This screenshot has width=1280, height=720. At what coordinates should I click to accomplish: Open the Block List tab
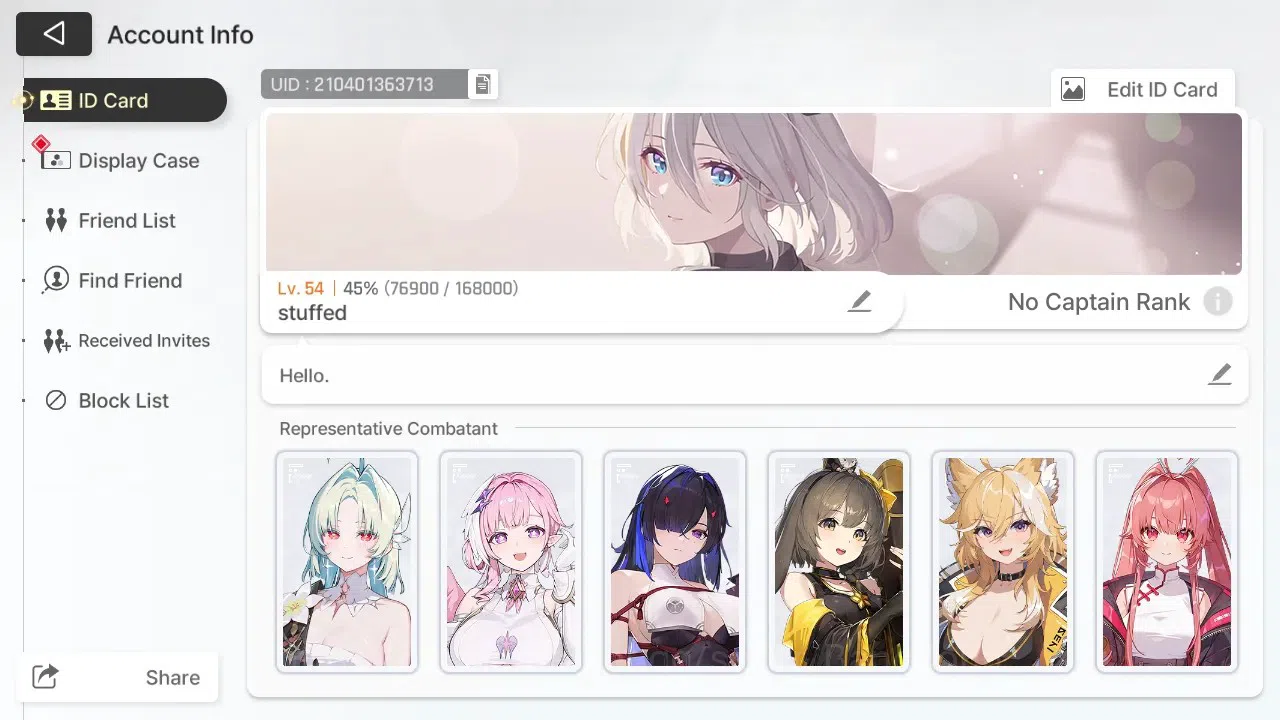click(x=125, y=400)
